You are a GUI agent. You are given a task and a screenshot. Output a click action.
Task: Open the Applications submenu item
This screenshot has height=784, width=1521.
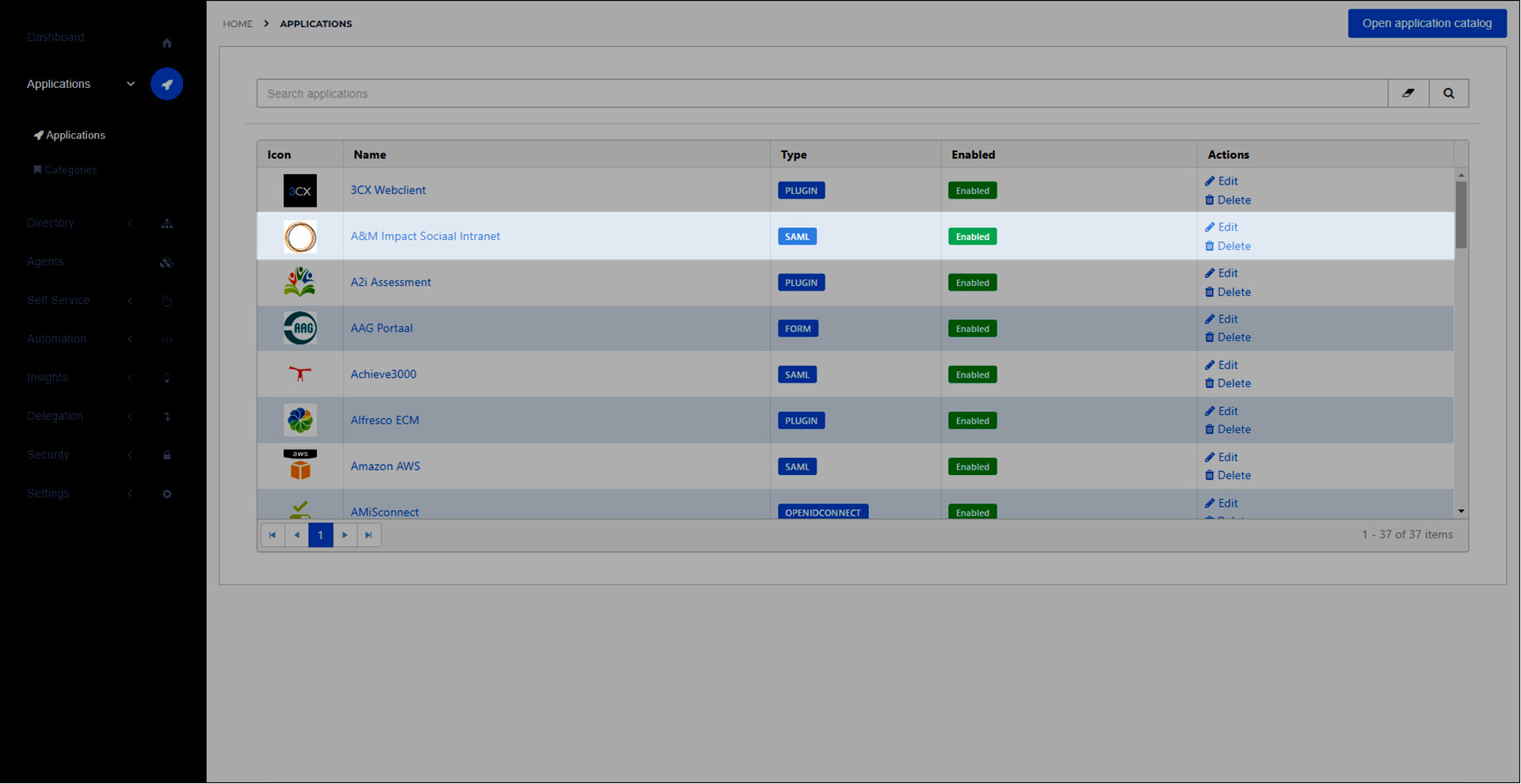[x=70, y=135]
